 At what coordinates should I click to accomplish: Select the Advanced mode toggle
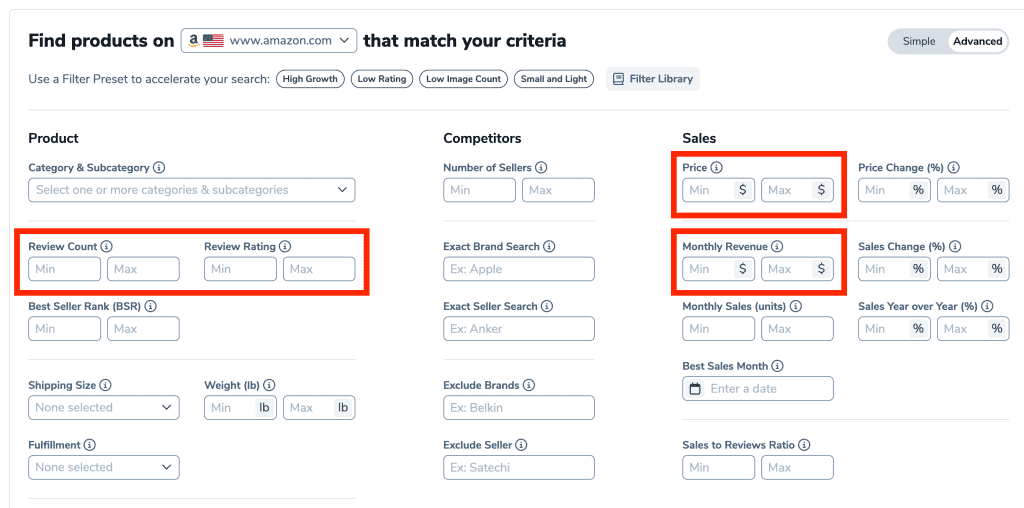(978, 41)
